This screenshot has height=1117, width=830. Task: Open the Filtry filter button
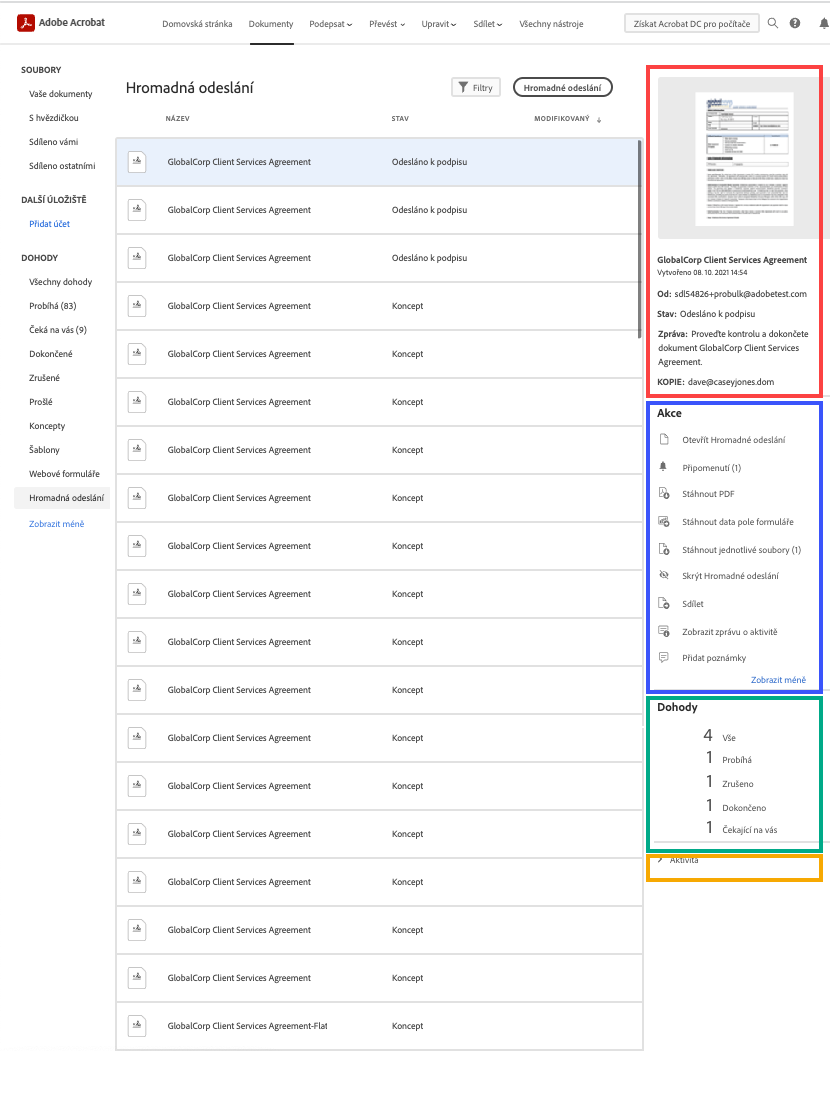476,88
